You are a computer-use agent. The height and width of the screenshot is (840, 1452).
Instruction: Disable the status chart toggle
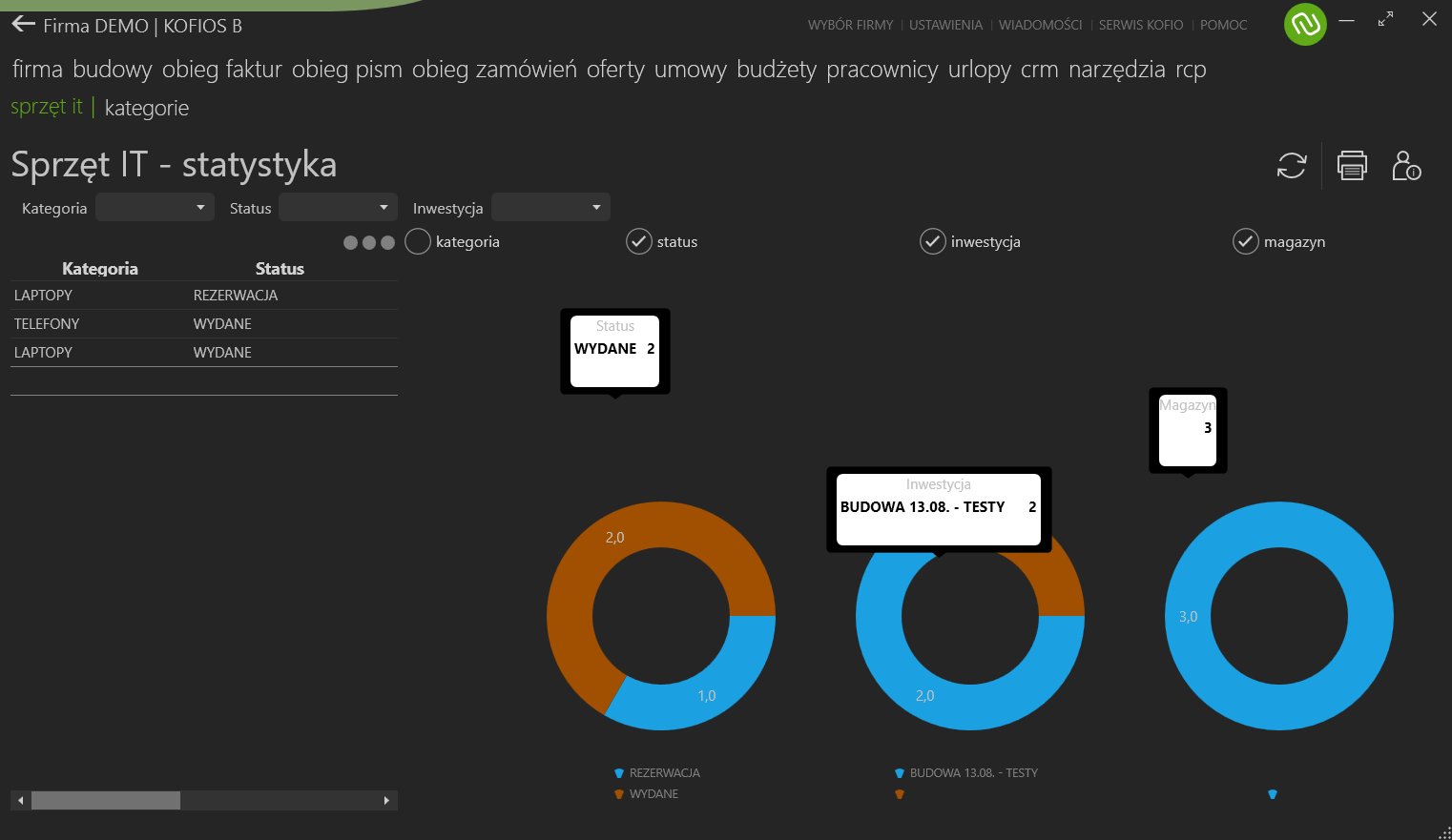coord(639,242)
